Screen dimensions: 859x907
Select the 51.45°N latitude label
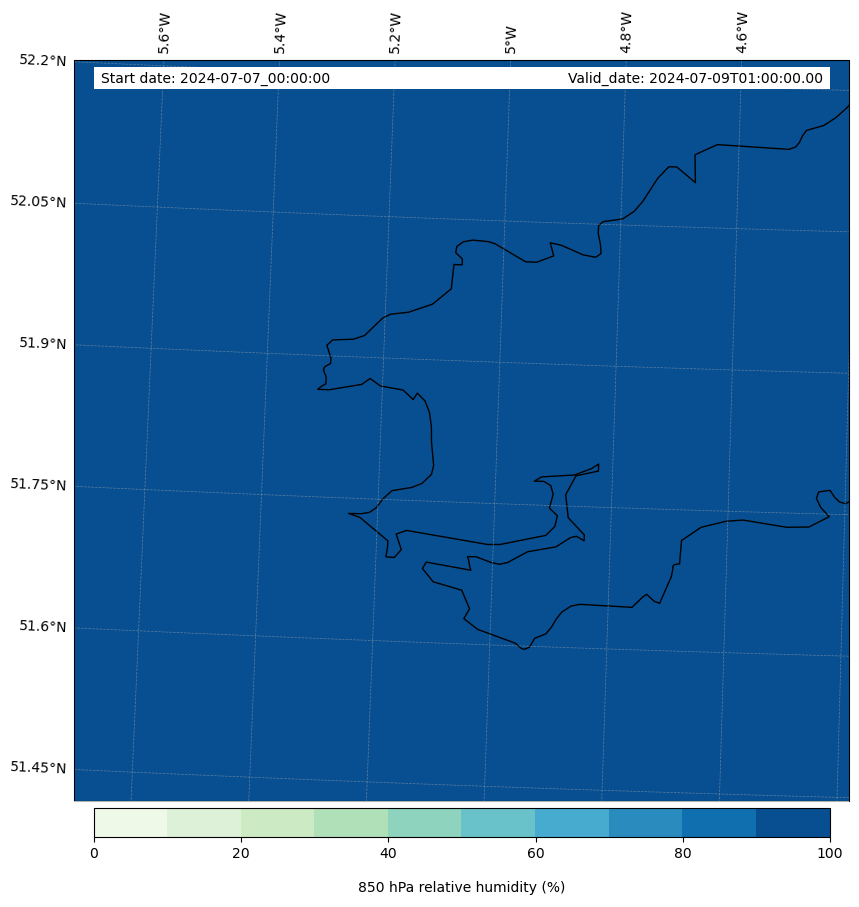click(x=38, y=768)
